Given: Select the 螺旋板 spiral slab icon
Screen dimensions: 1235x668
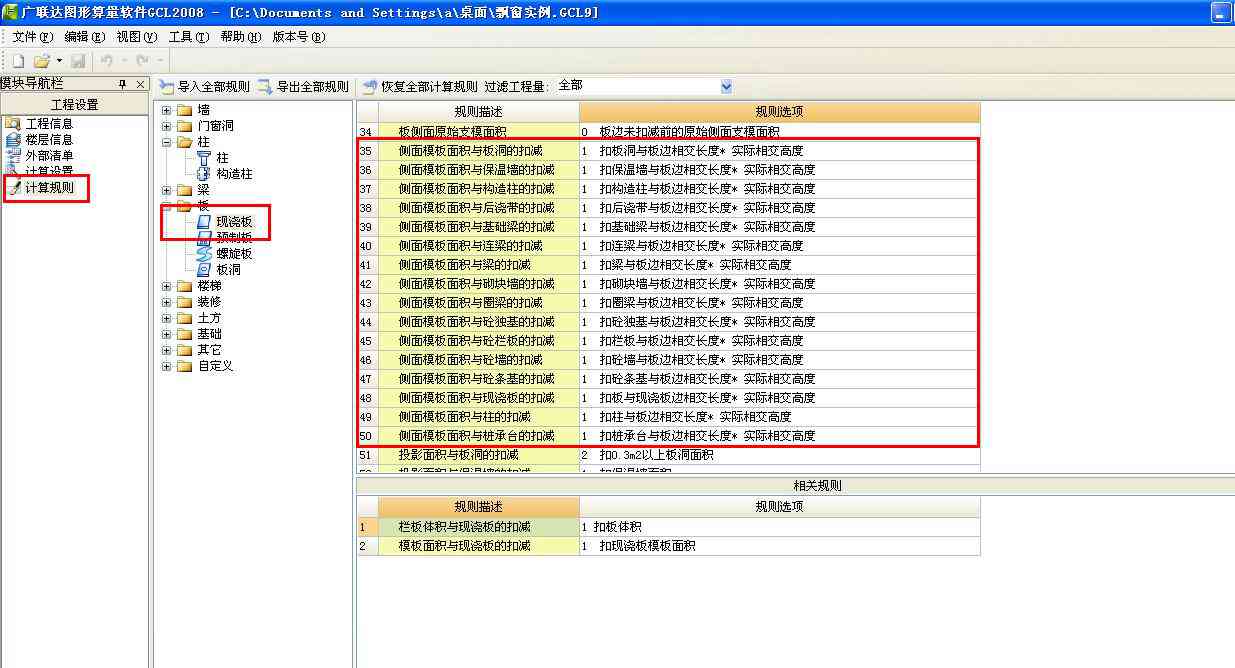Looking at the screenshot, I should [x=204, y=254].
